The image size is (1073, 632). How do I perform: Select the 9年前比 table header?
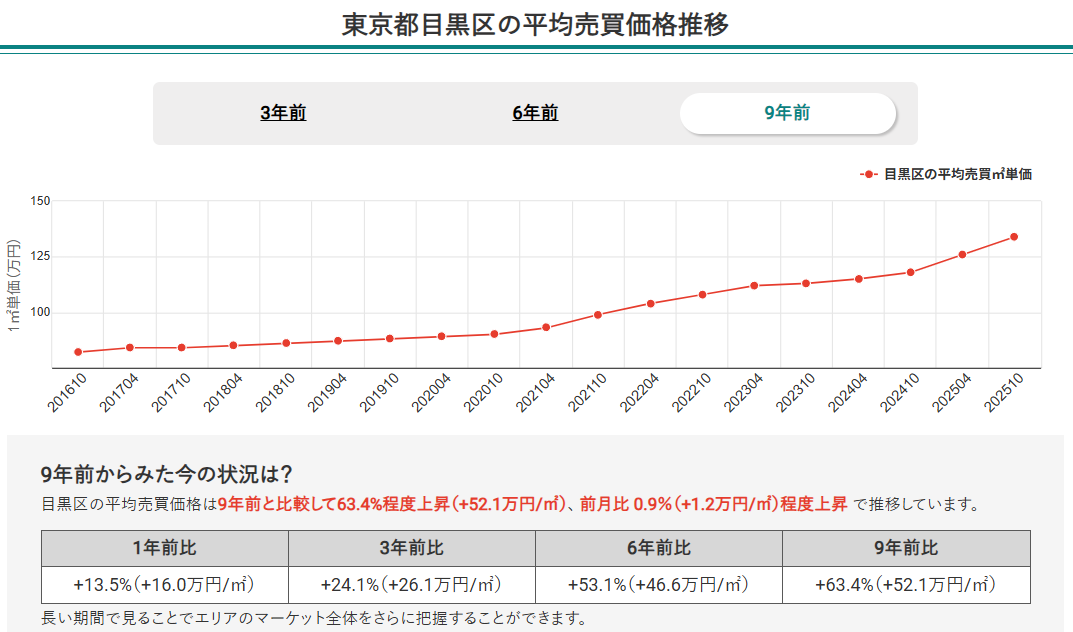coord(905,547)
